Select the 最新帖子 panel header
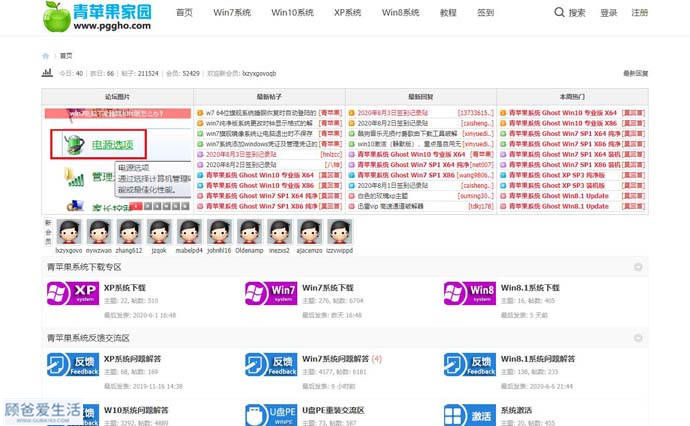This screenshot has width=690, height=426. point(269,97)
